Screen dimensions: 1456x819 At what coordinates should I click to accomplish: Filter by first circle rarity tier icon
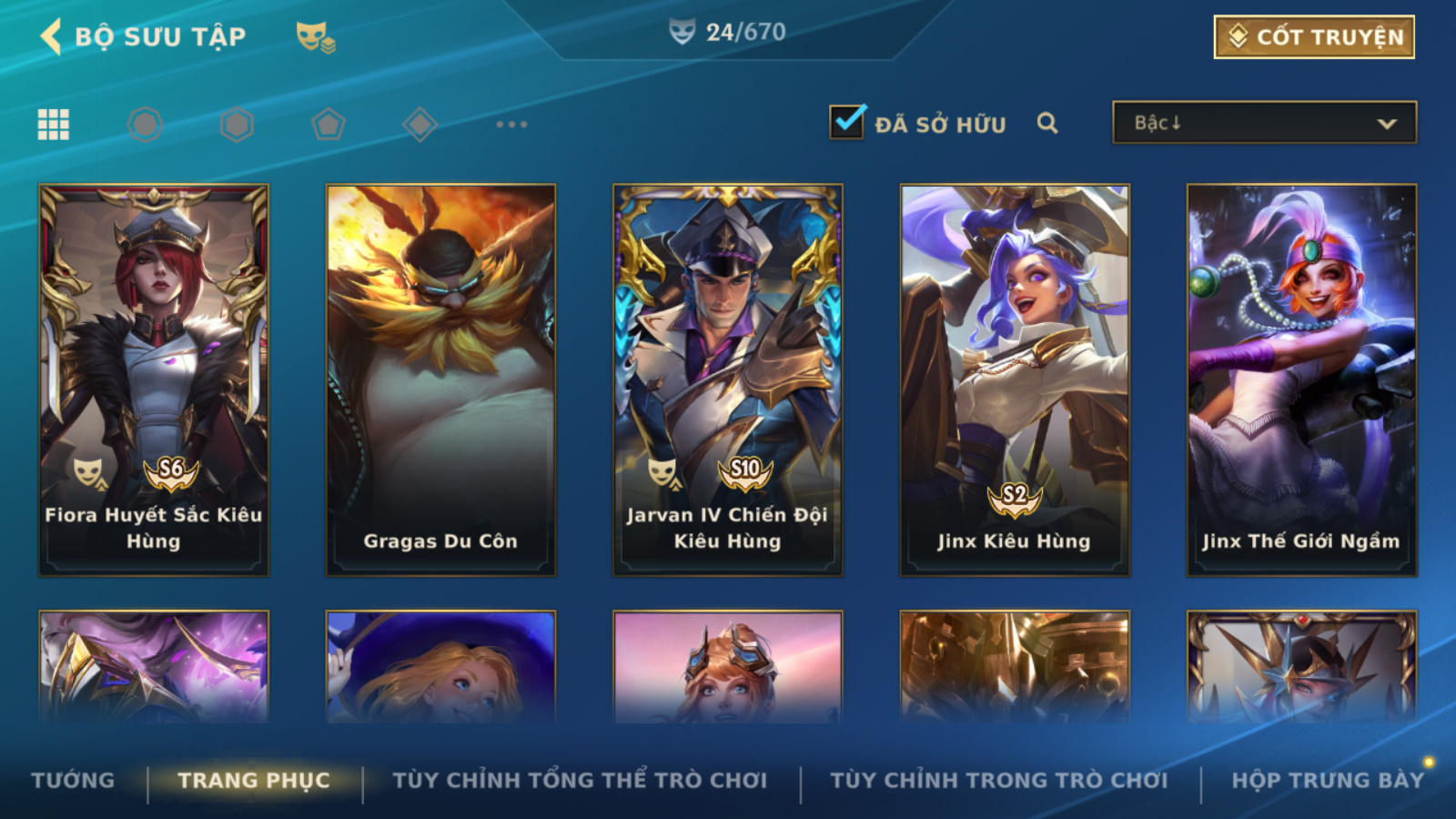145,125
